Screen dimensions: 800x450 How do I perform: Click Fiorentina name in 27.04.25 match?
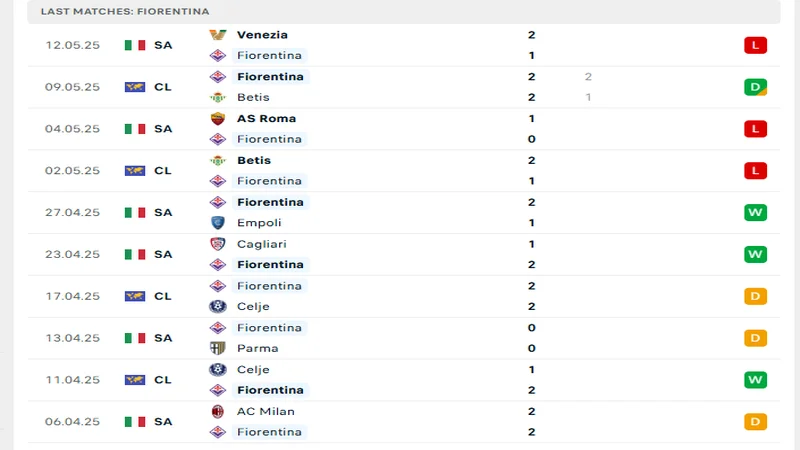click(x=270, y=202)
